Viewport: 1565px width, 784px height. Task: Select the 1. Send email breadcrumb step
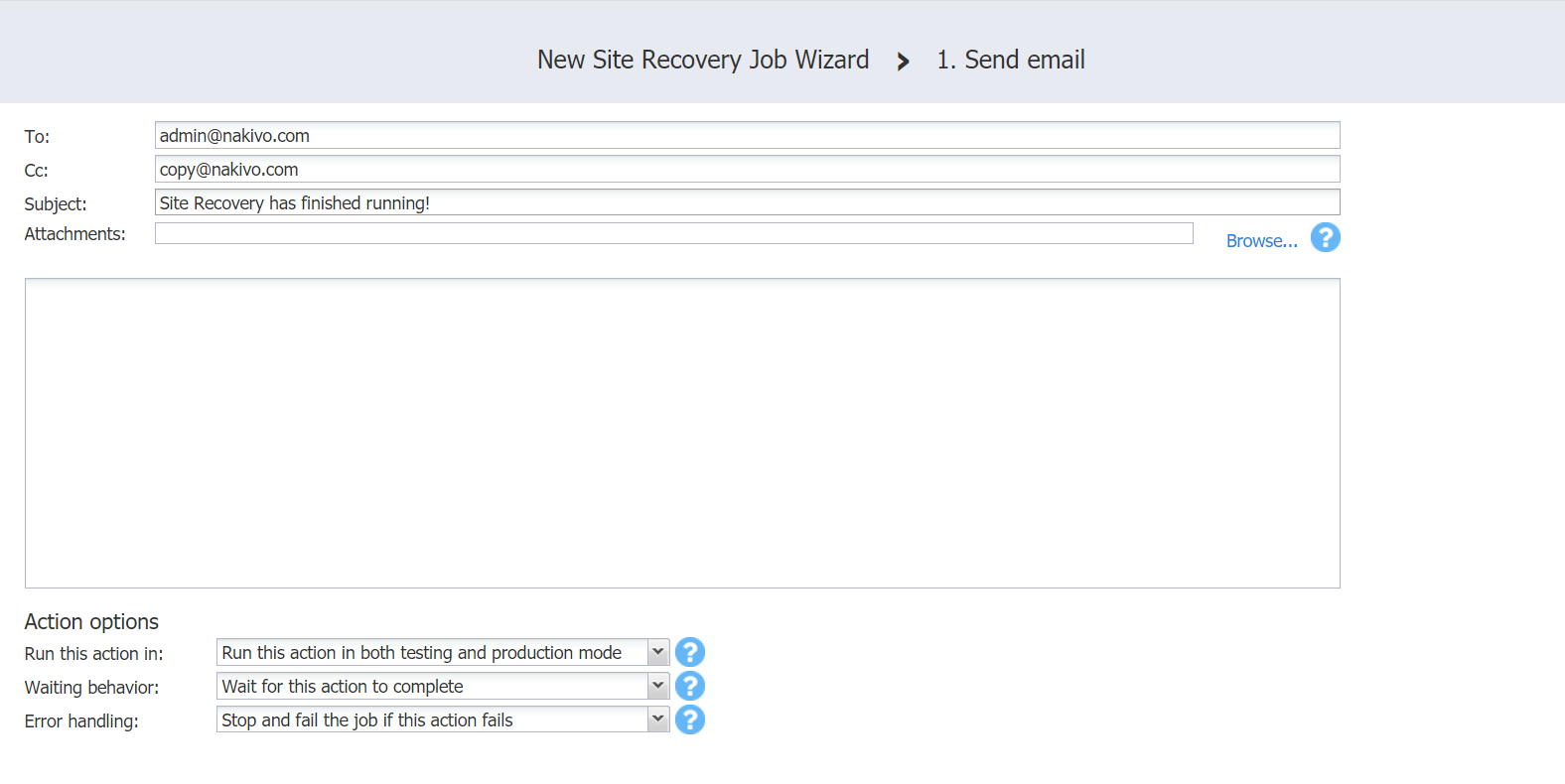(x=1010, y=61)
